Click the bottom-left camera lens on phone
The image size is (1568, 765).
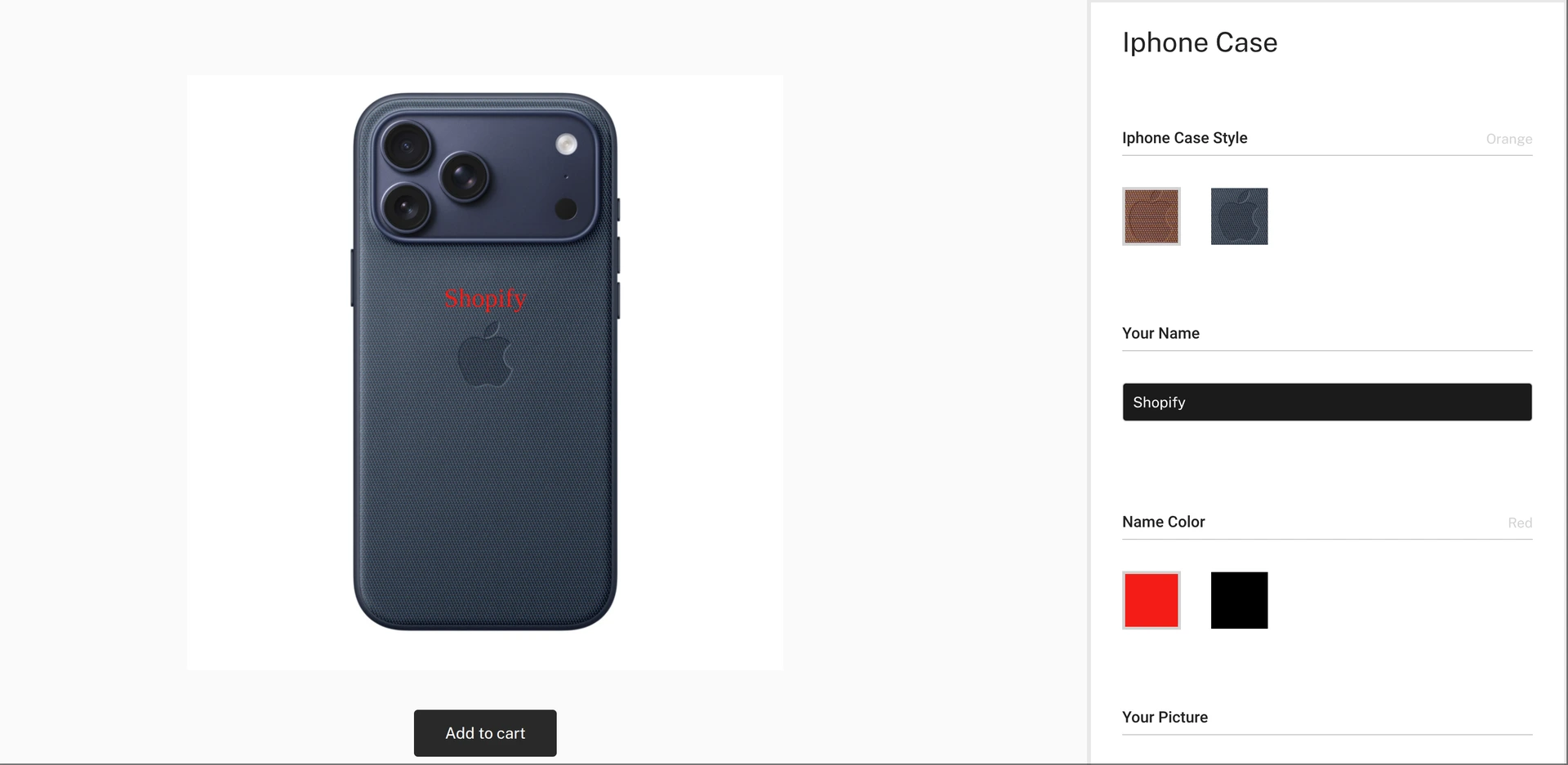coord(405,207)
